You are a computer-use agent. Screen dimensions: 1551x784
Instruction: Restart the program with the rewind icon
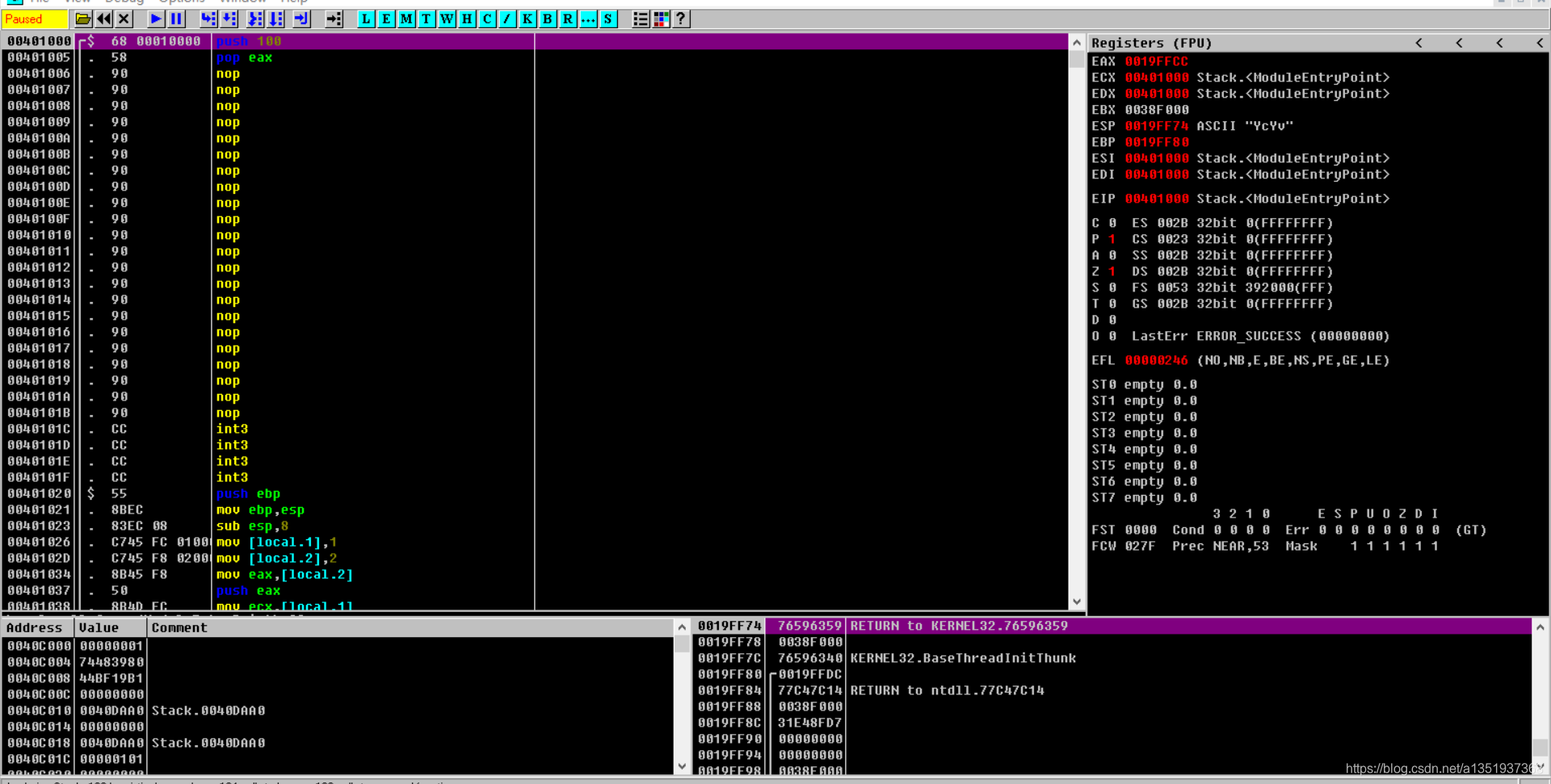click(x=103, y=19)
